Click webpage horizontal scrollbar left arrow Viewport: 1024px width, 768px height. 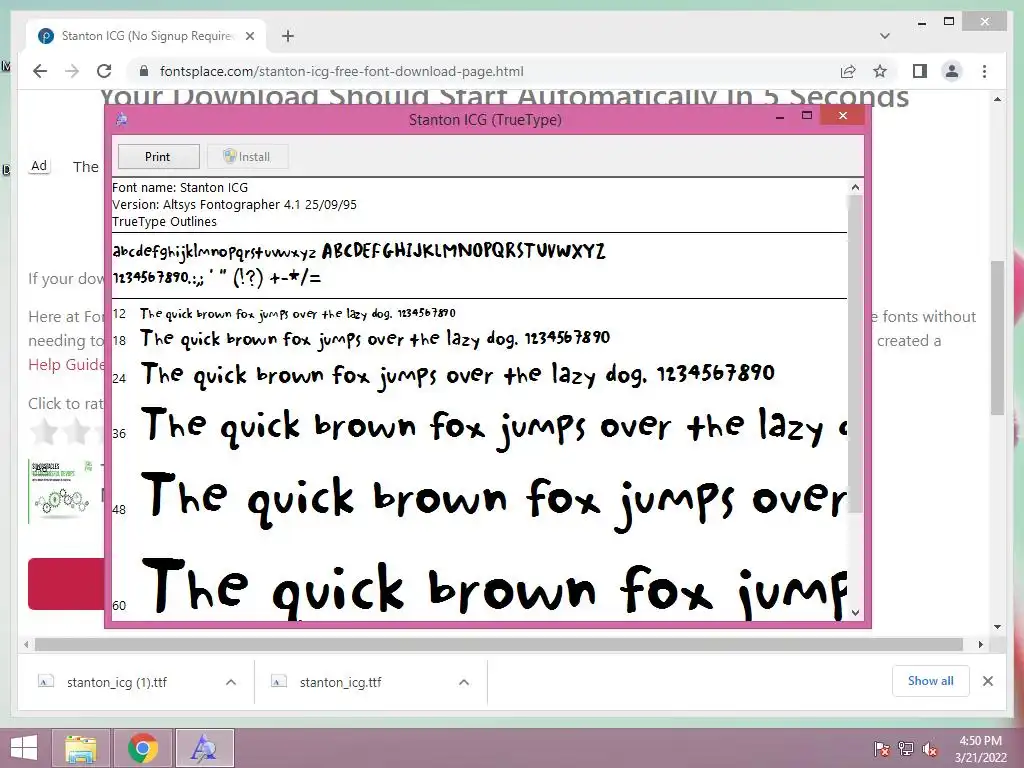coord(25,645)
